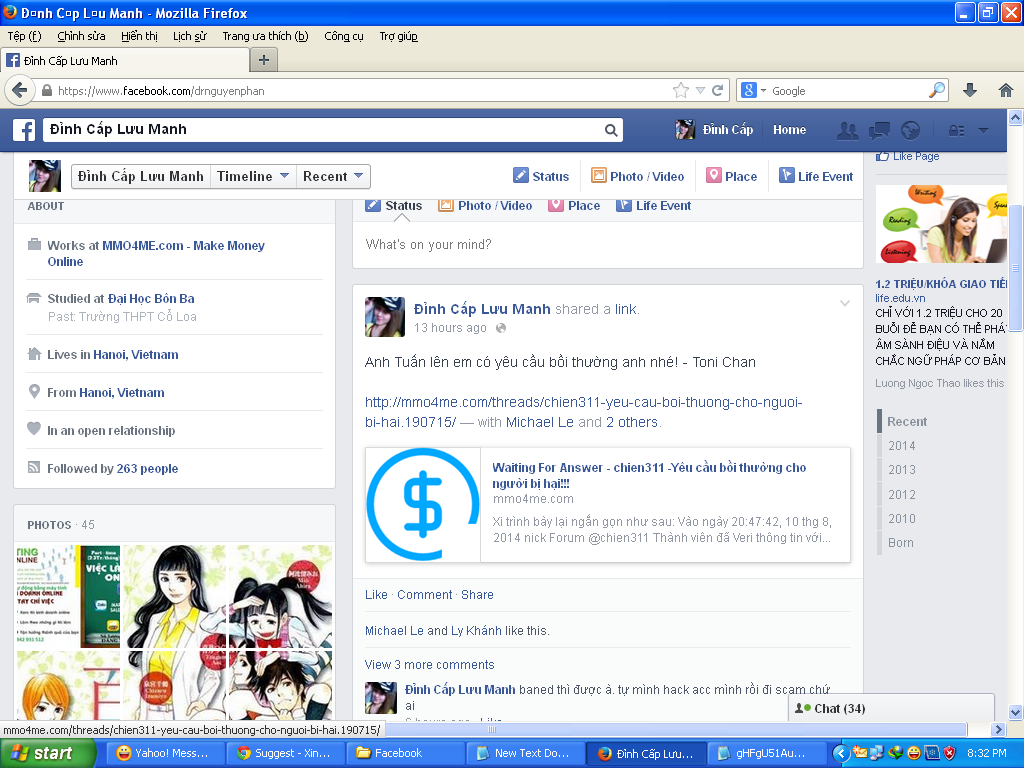Expand hidden system tray icons arrow
The height and width of the screenshot is (768, 1024).
[x=840, y=753]
